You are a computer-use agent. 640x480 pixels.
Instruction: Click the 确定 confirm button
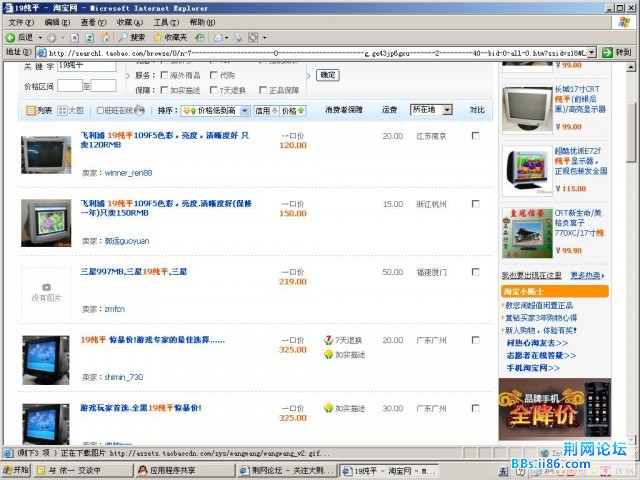click(x=328, y=75)
